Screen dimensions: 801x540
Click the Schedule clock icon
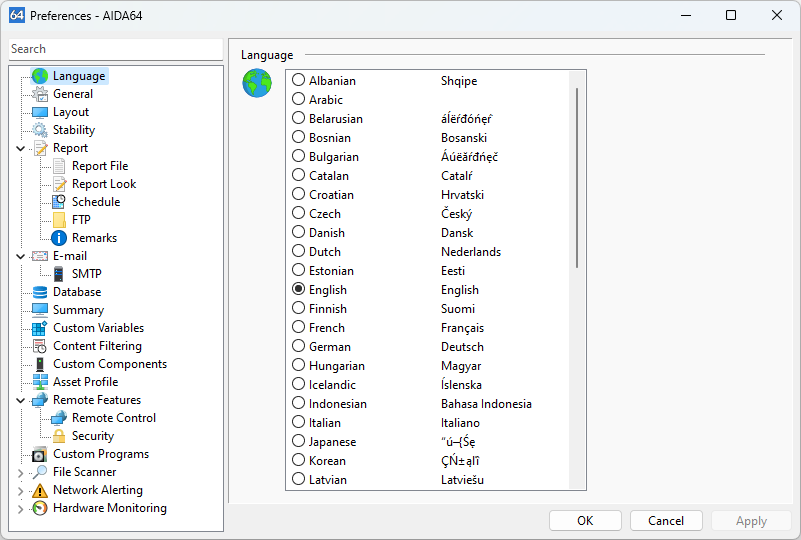59,202
